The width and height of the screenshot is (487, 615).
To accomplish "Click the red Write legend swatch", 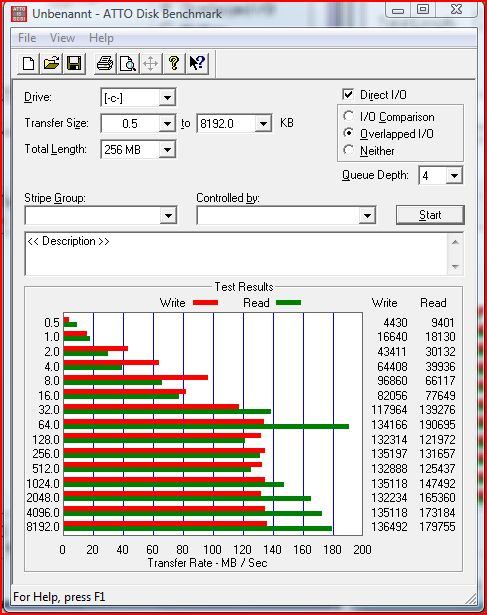I will point(205,302).
